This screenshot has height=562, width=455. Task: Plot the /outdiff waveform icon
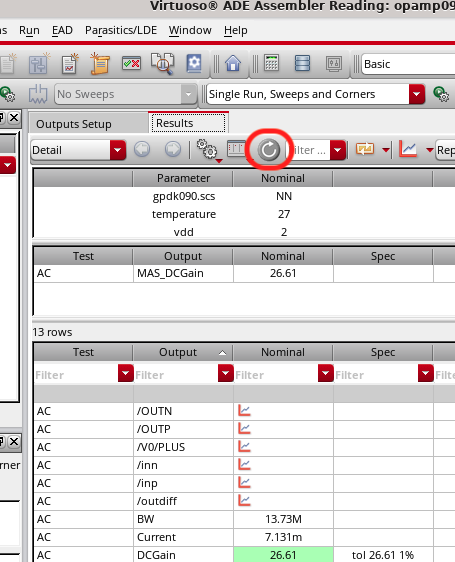point(244,501)
